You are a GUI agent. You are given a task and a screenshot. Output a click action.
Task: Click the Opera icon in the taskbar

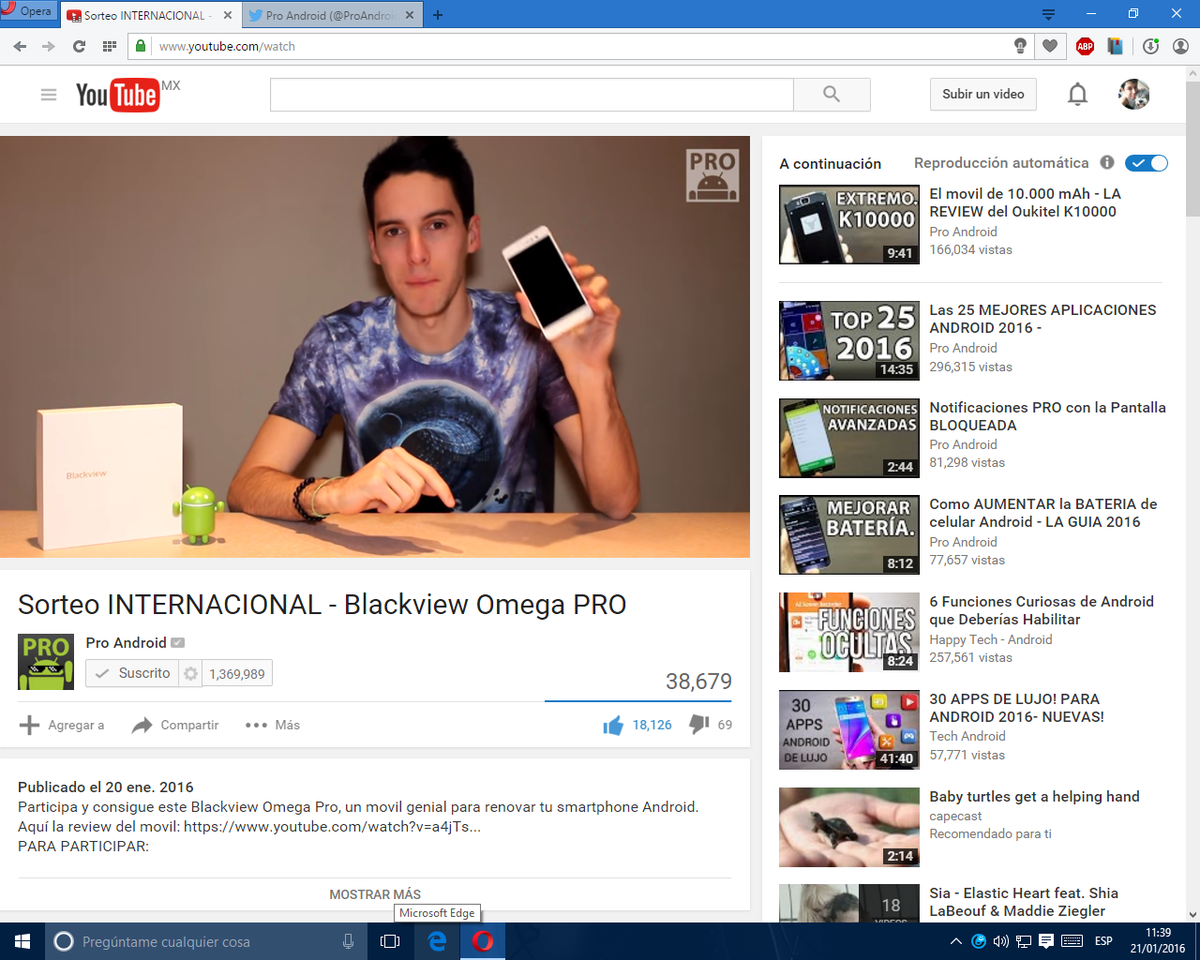tap(483, 941)
